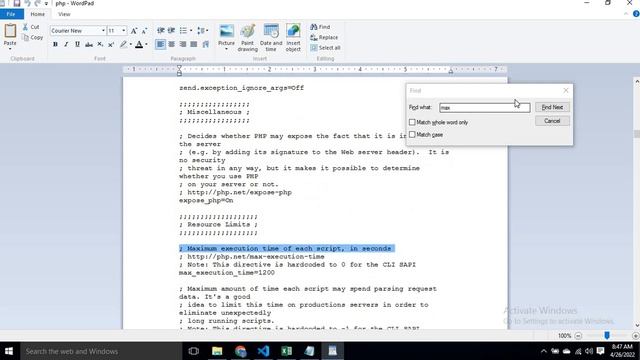Image resolution: width=640 pixels, height=360 pixels.
Task: Toggle the Align text left button
Action: tap(160, 44)
